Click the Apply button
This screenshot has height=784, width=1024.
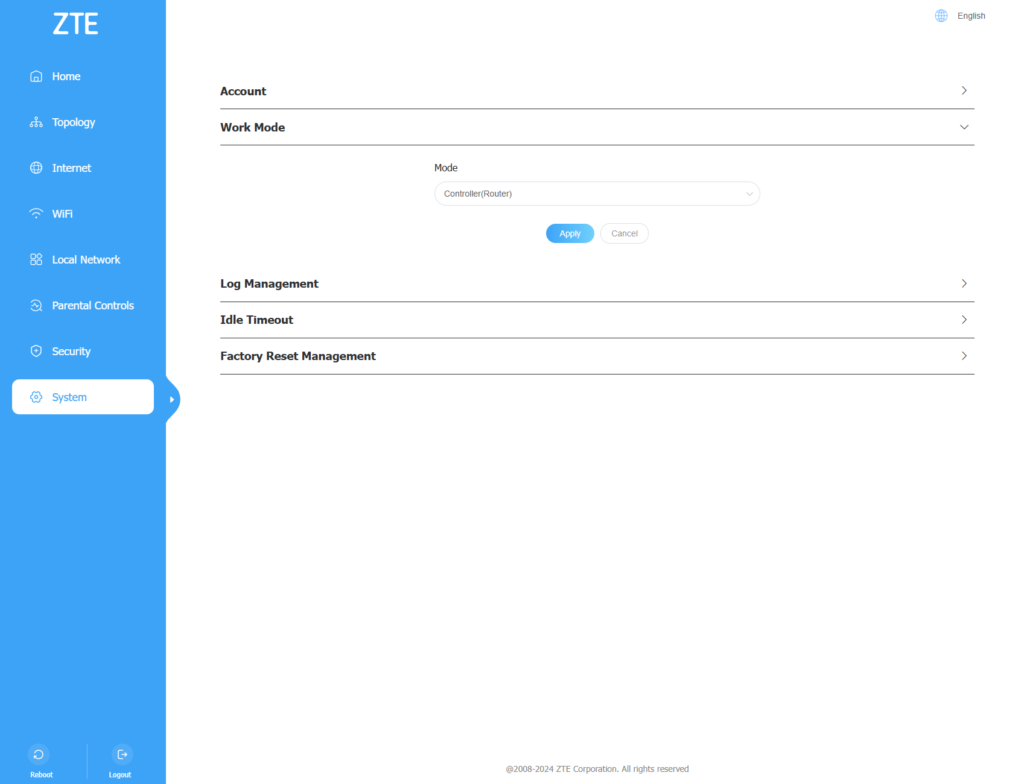pos(570,233)
